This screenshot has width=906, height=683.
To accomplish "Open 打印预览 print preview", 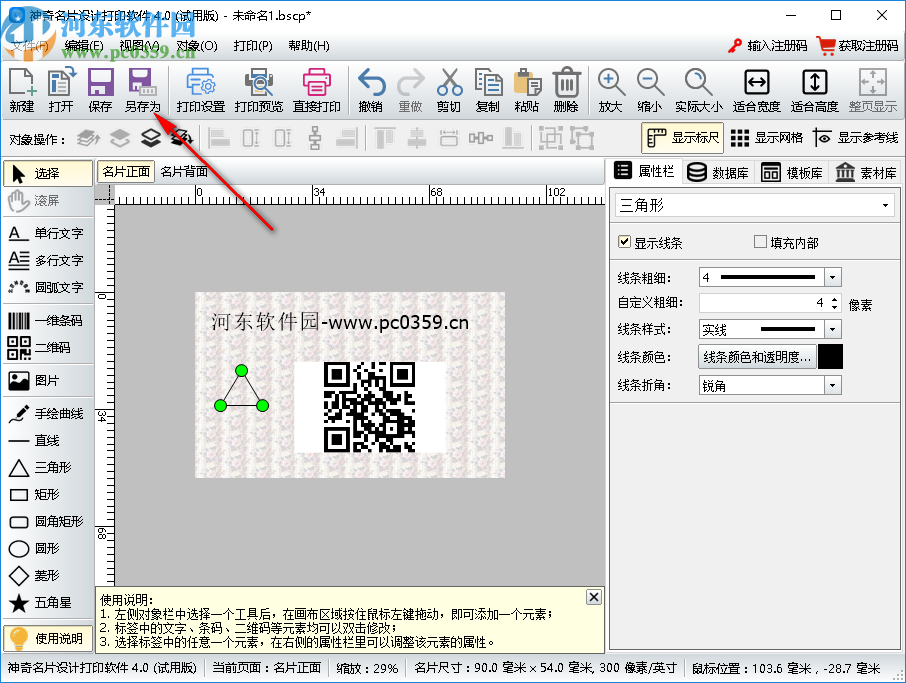I will click(x=259, y=90).
